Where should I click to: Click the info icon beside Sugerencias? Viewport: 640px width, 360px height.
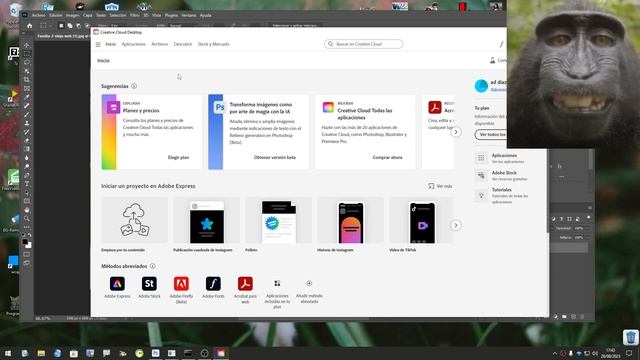pyautogui.click(x=134, y=86)
